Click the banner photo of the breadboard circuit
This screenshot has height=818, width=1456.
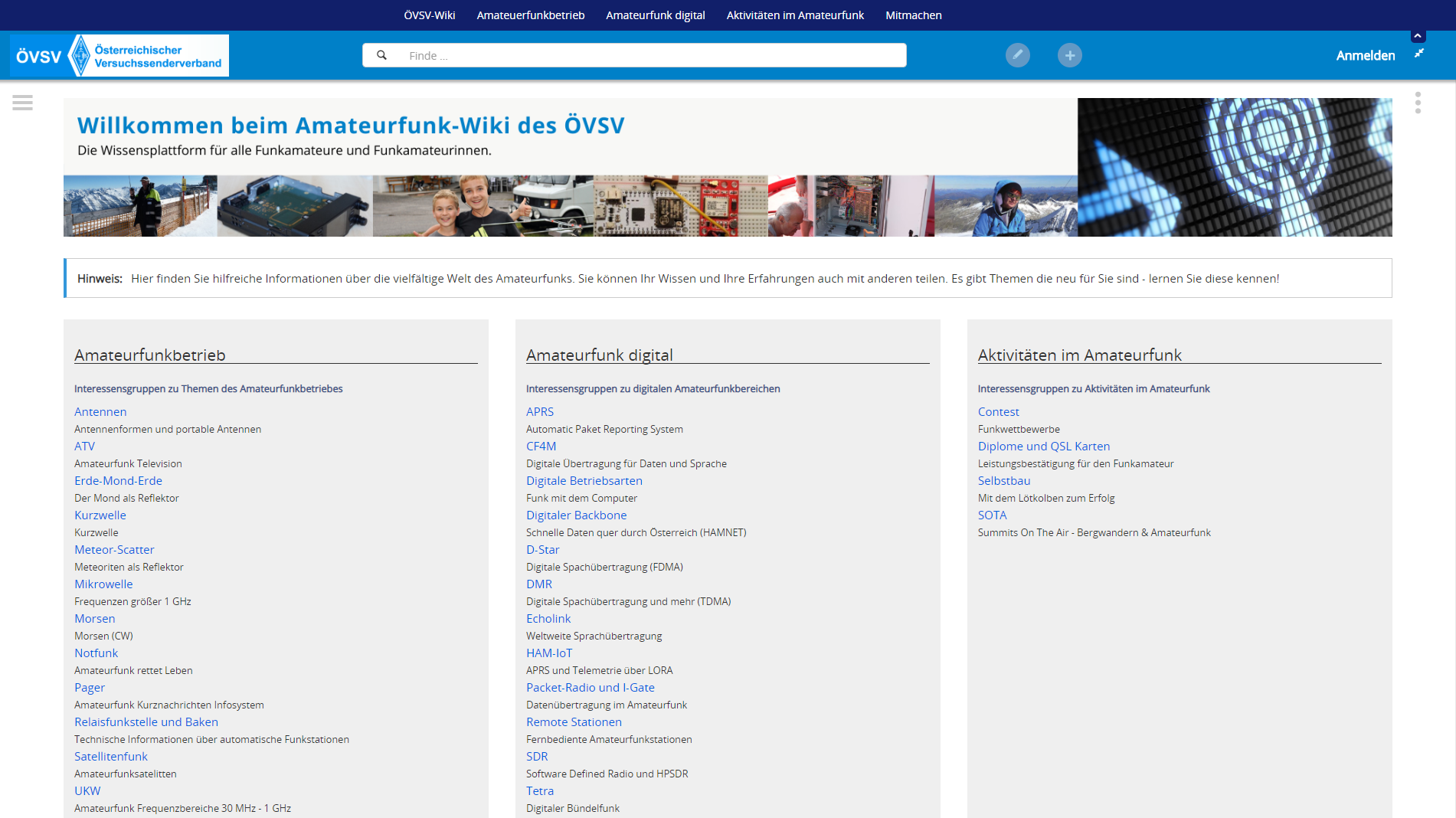680,206
